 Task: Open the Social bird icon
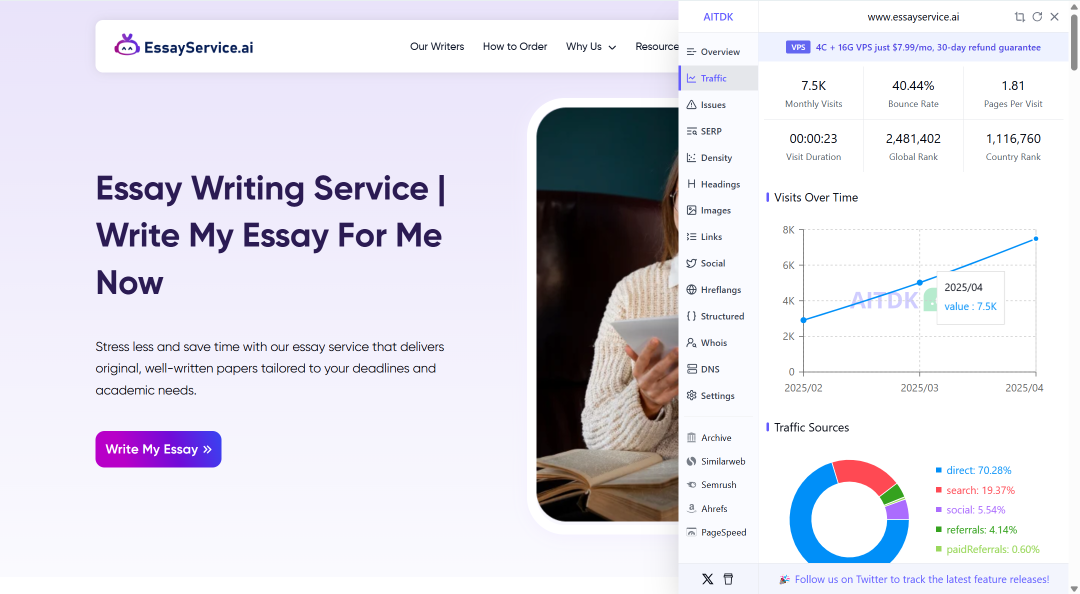point(692,263)
